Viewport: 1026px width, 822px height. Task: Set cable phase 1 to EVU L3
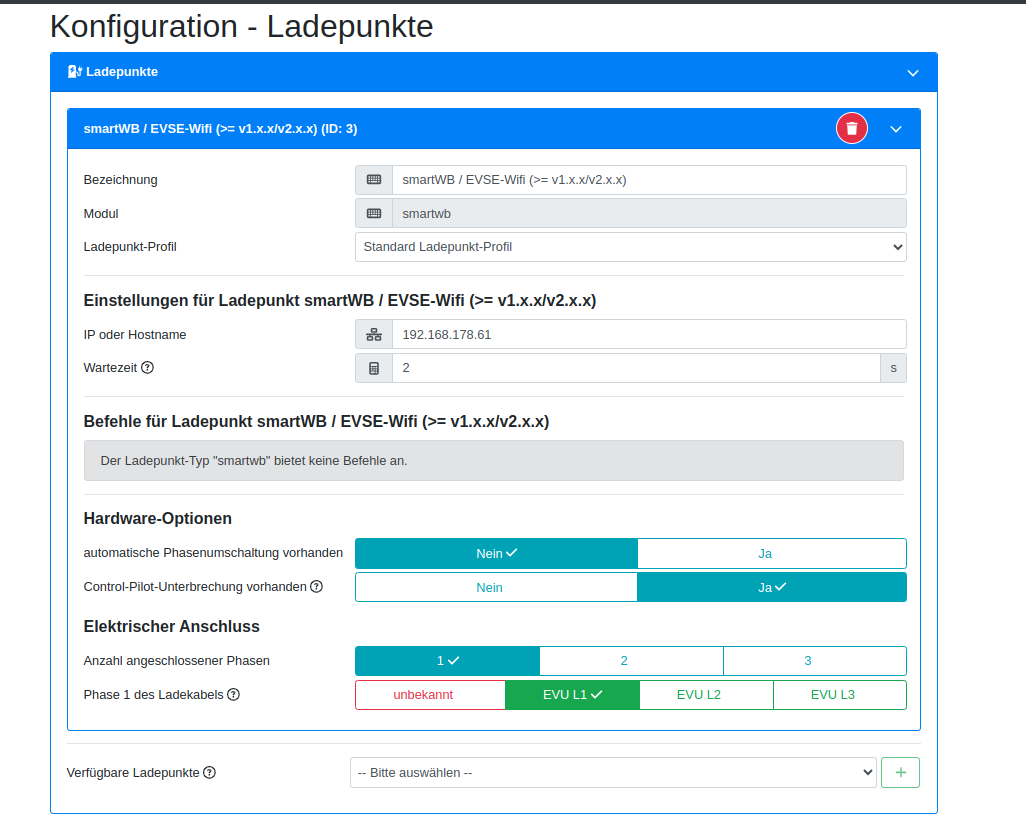tap(840, 695)
